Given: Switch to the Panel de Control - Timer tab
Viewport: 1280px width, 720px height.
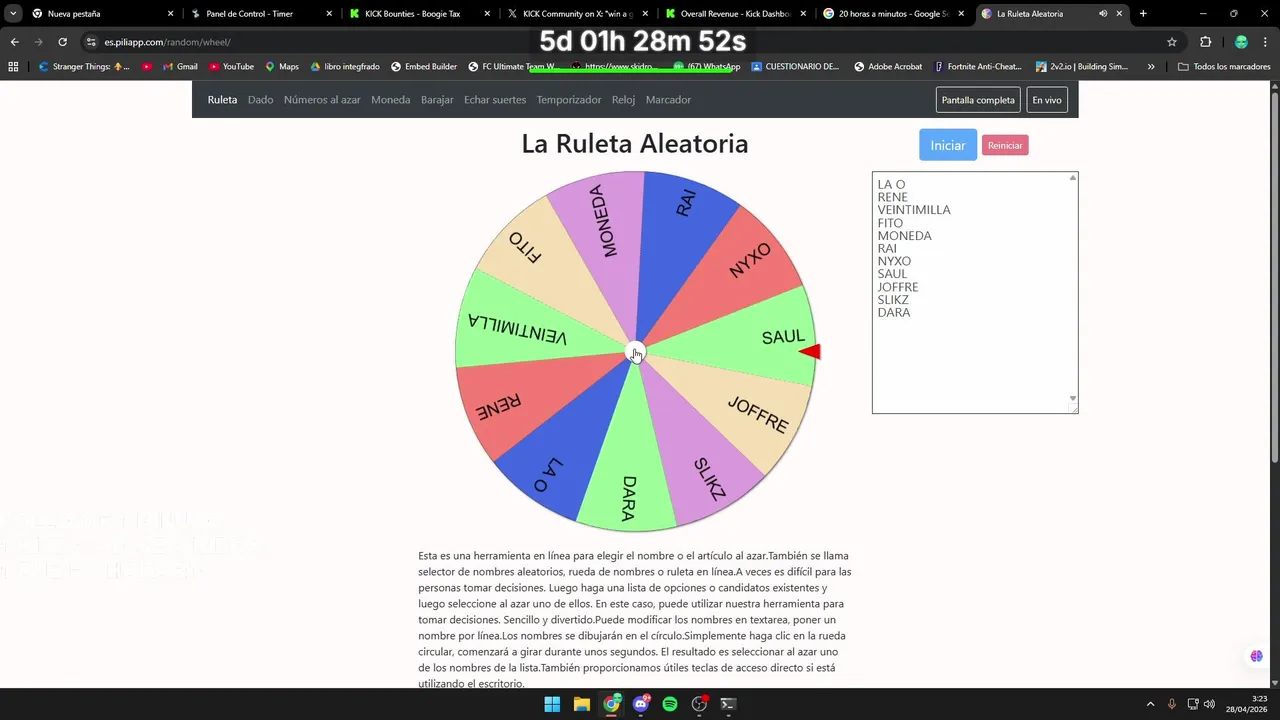Looking at the screenshot, I should pyautogui.click(x=260, y=14).
